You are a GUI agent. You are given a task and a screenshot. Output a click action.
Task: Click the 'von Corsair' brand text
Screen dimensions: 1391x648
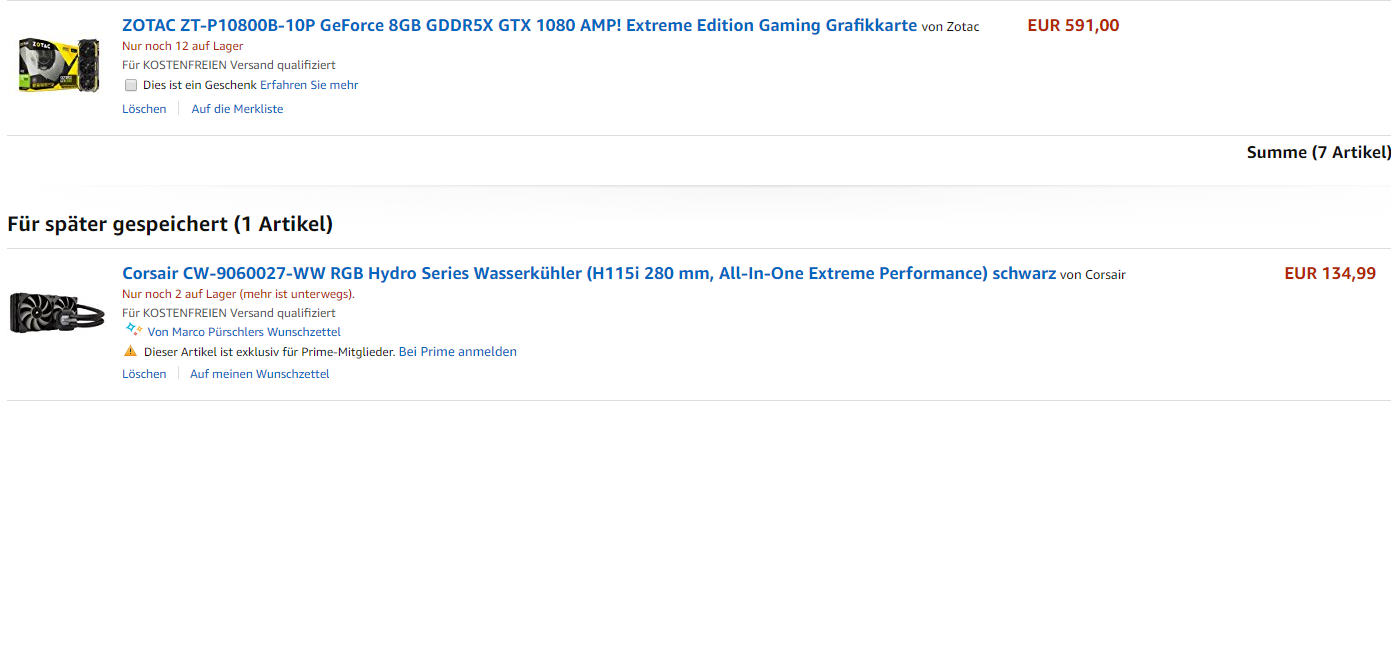pyautogui.click(x=1093, y=275)
